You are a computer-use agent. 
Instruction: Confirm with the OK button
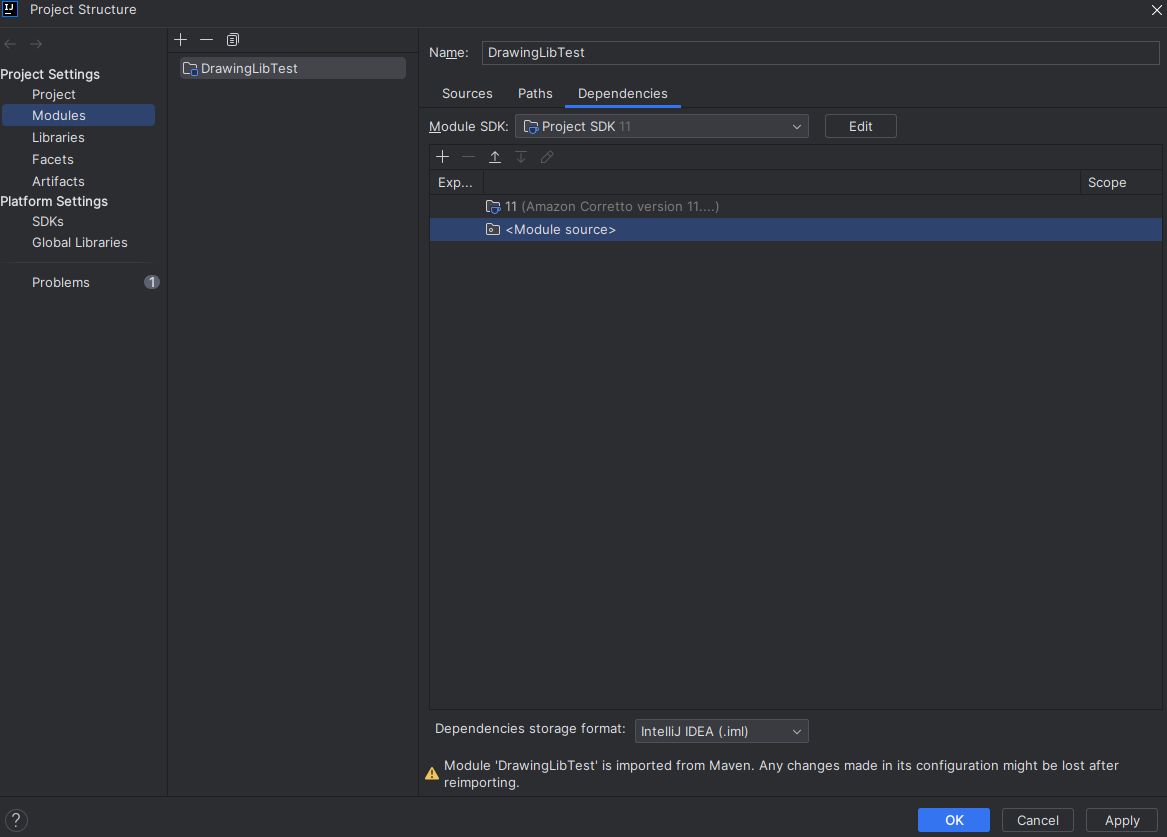tap(953, 820)
